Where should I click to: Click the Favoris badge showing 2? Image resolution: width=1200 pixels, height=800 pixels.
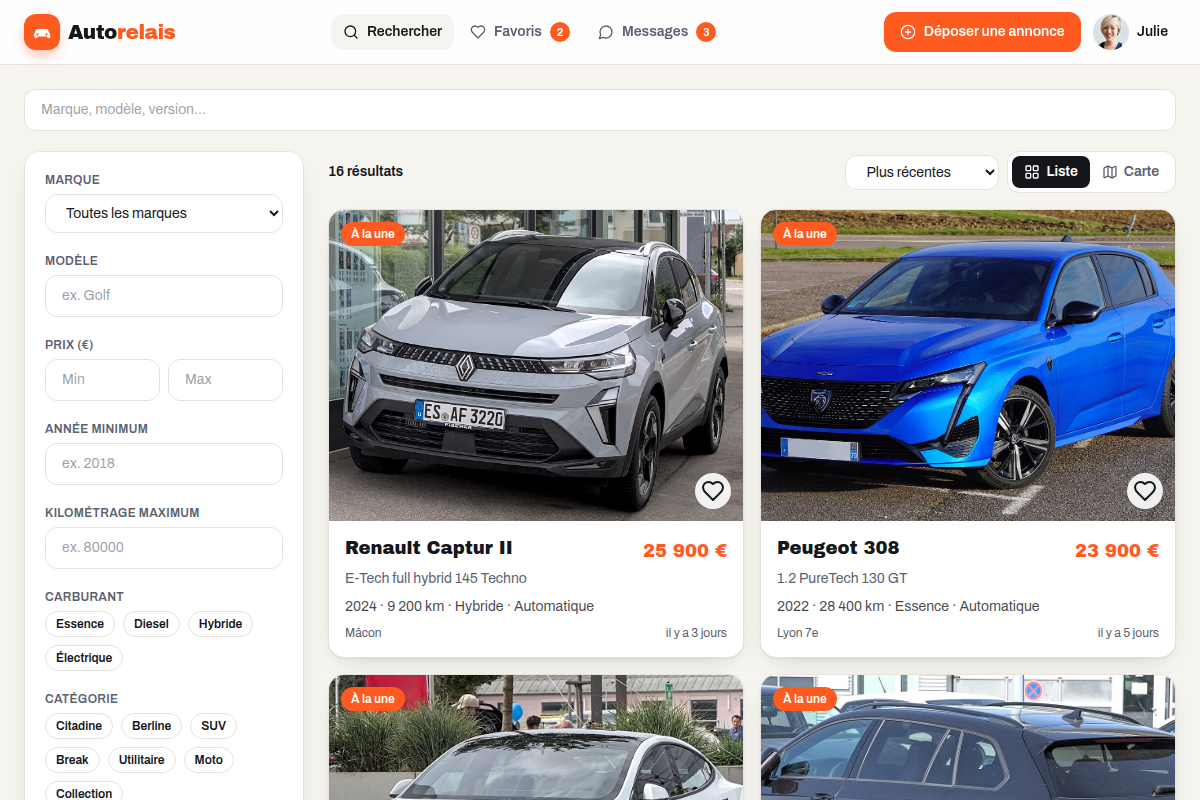tap(560, 32)
